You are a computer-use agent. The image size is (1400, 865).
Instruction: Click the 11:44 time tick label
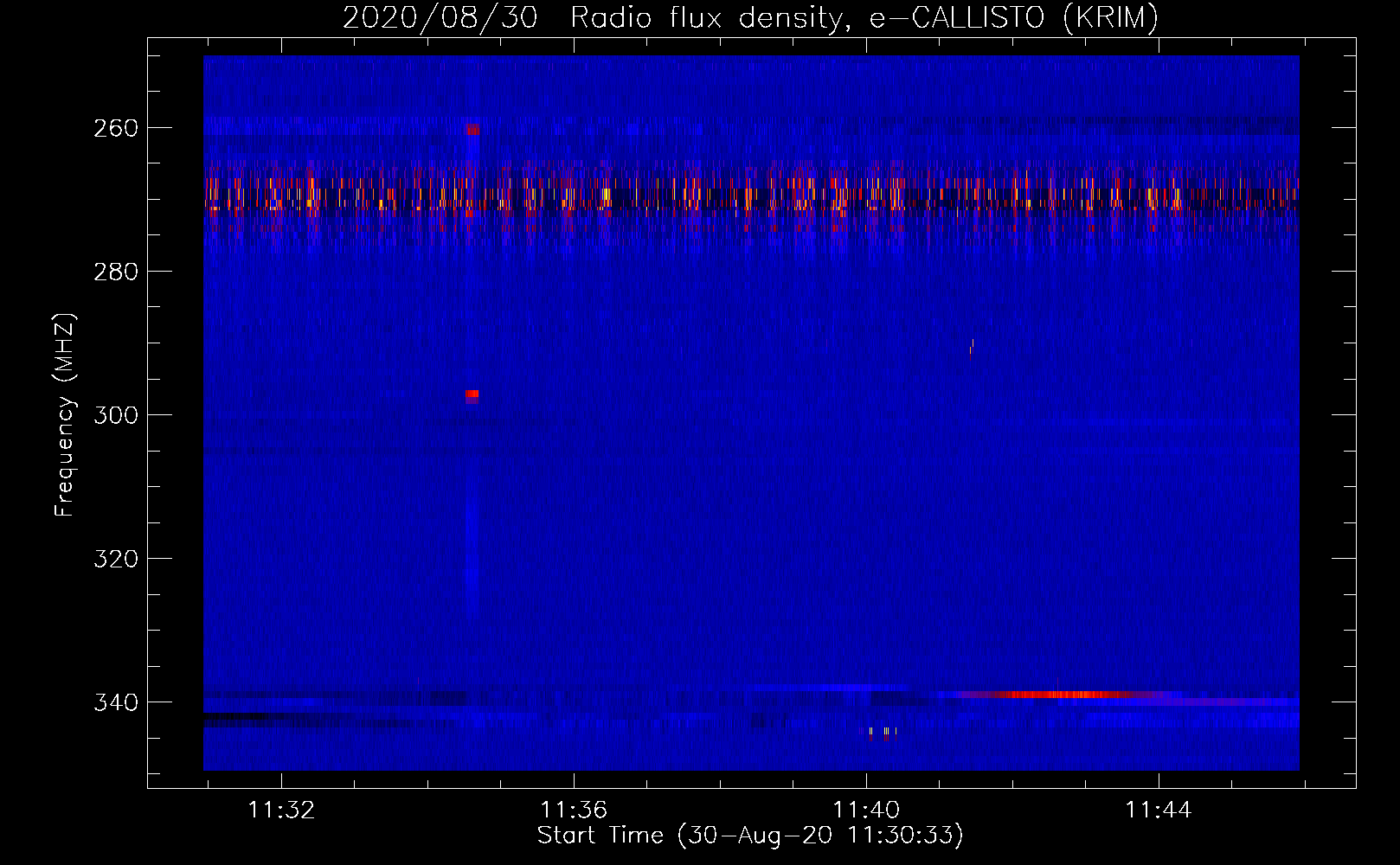click(x=1159, y=811)
